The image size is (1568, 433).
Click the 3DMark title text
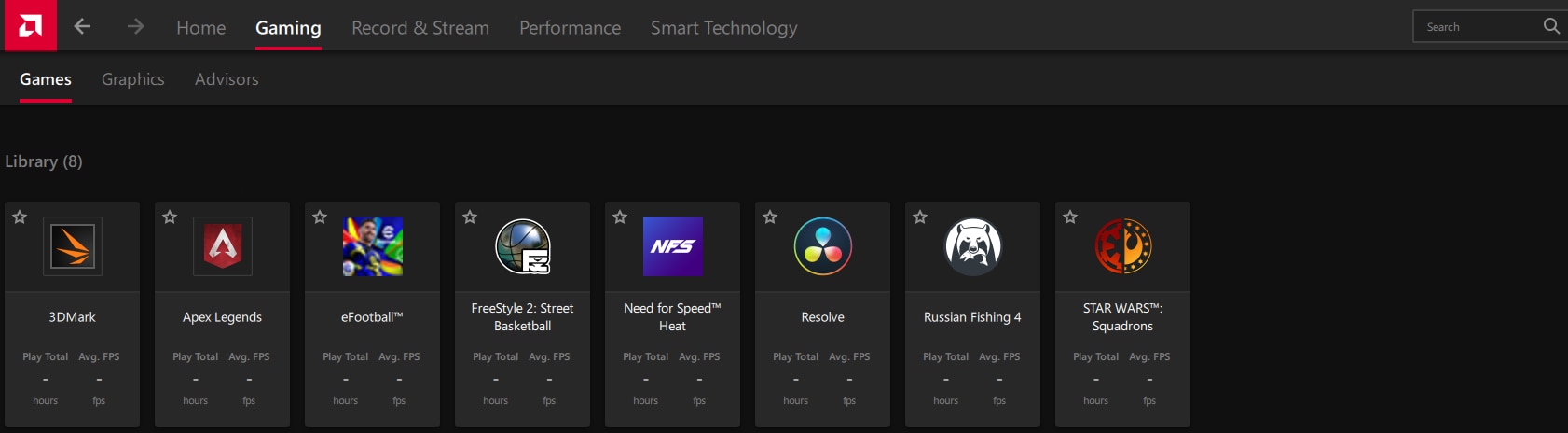73,317
